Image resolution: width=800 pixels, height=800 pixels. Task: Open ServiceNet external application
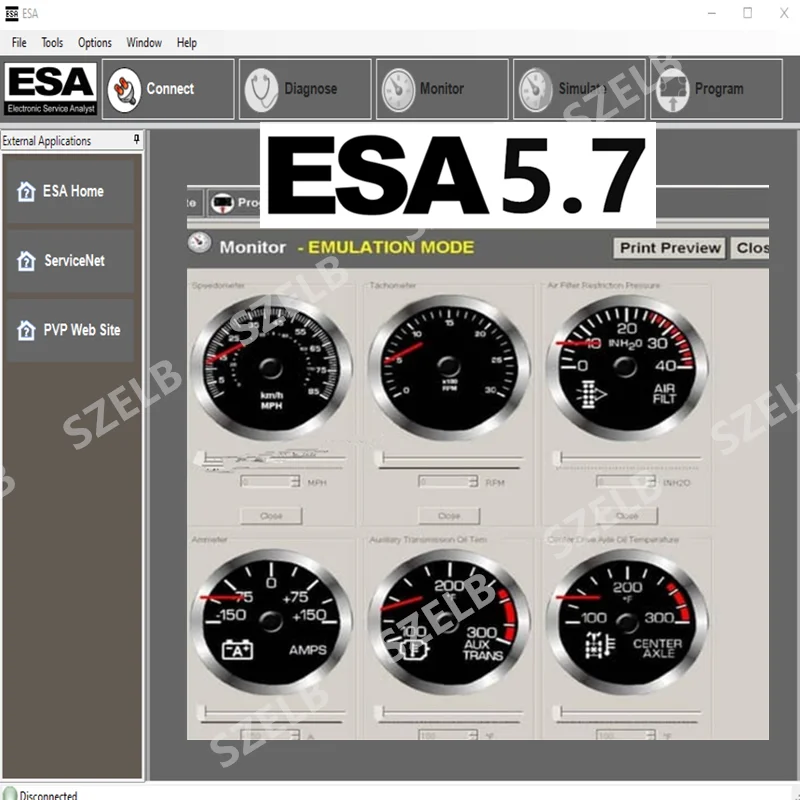click(70, 261)
